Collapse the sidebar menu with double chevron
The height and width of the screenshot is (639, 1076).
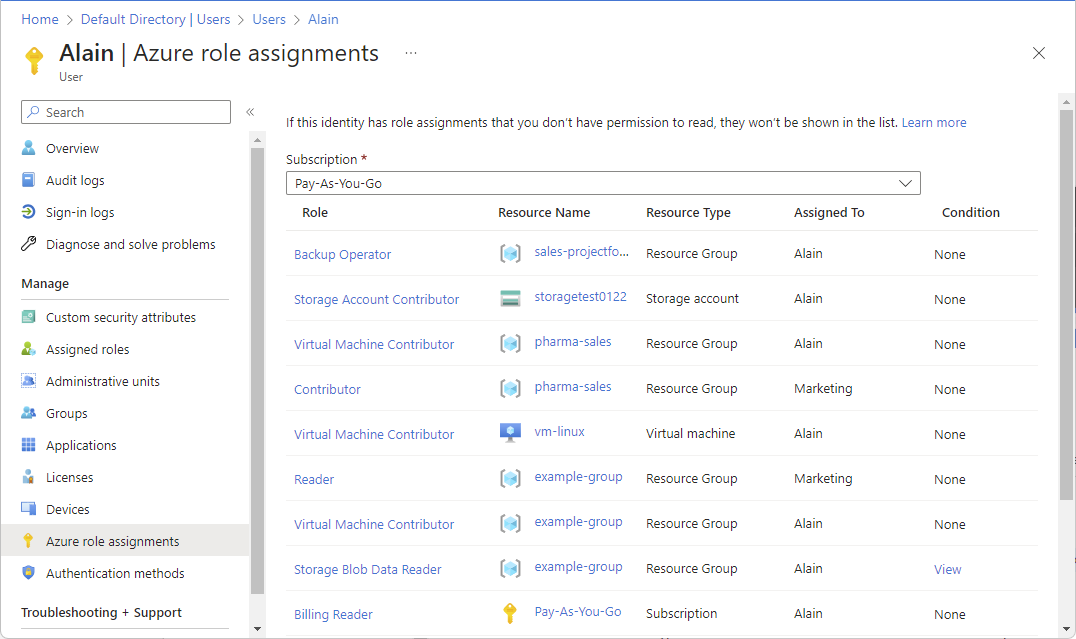(250, 112)
